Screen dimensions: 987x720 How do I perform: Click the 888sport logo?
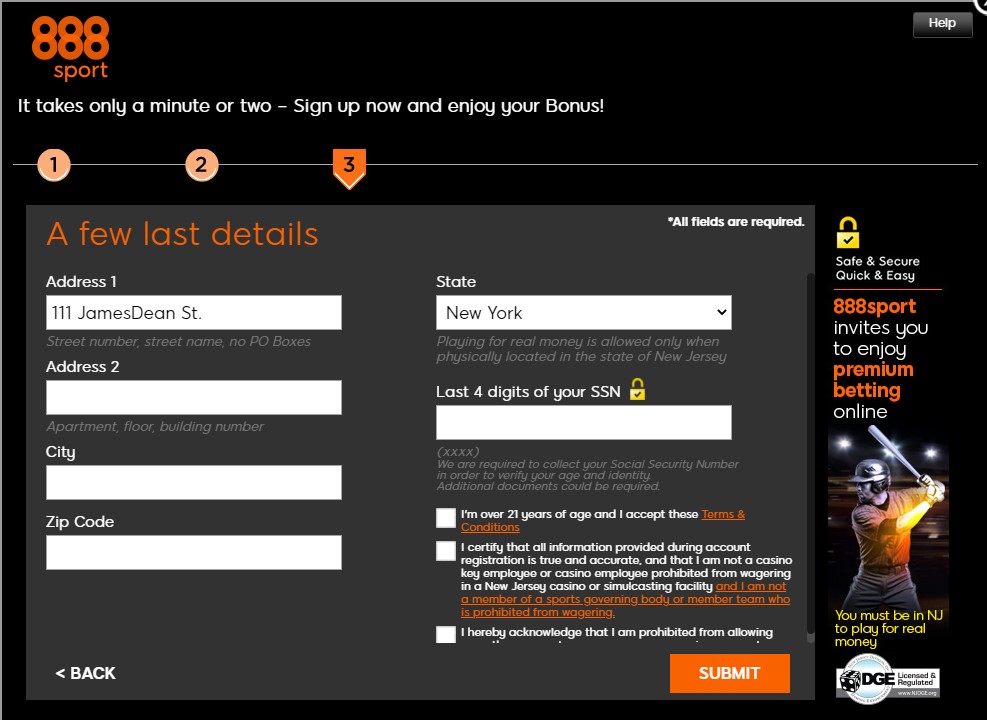tap(70, 48)
